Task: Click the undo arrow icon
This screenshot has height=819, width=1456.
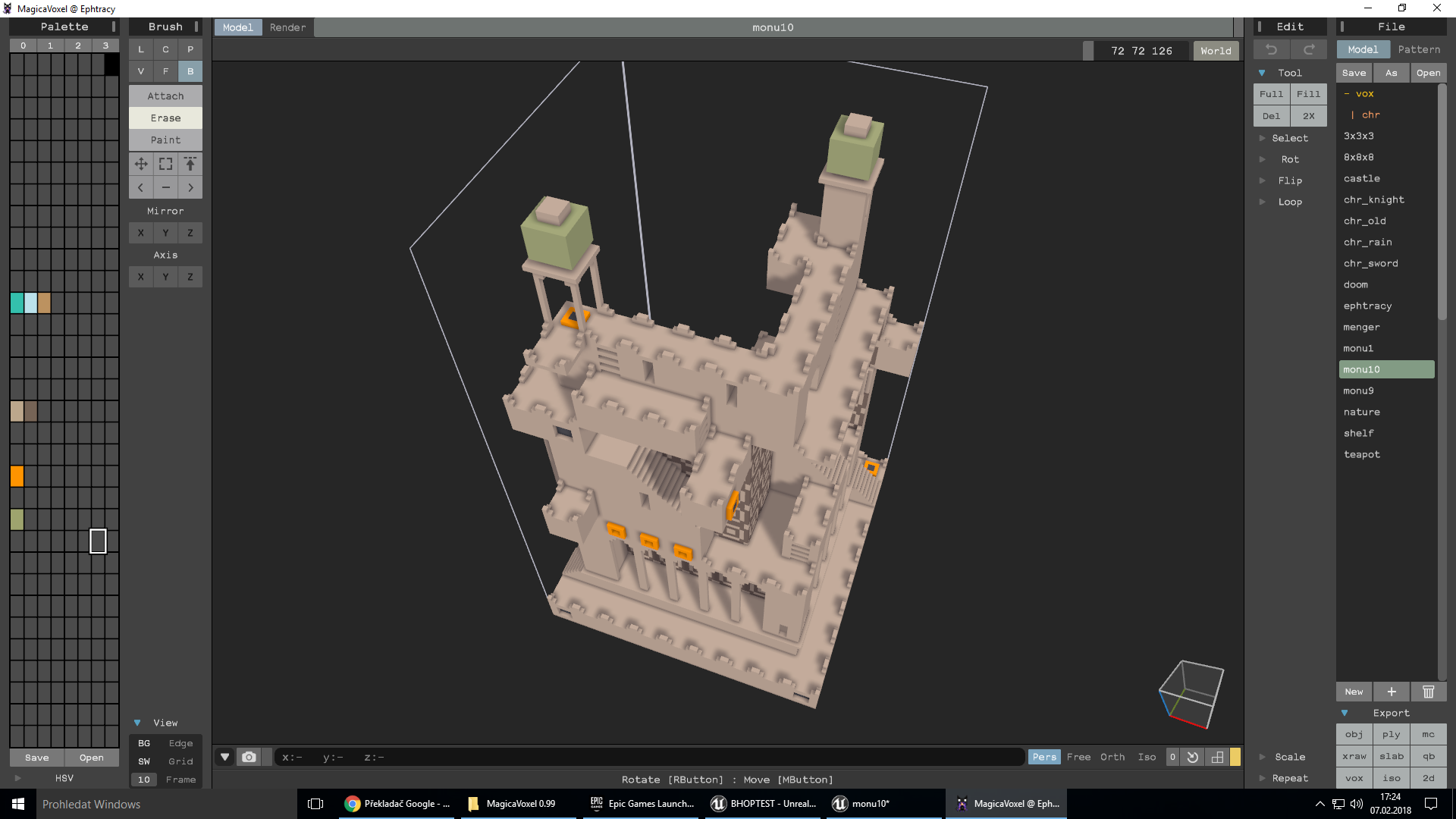Action: (1272, 50)
